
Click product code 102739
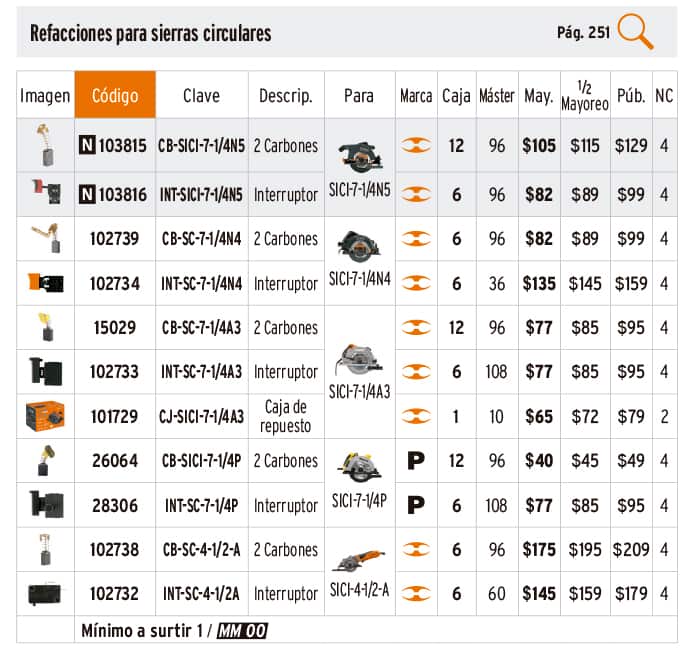114,239
